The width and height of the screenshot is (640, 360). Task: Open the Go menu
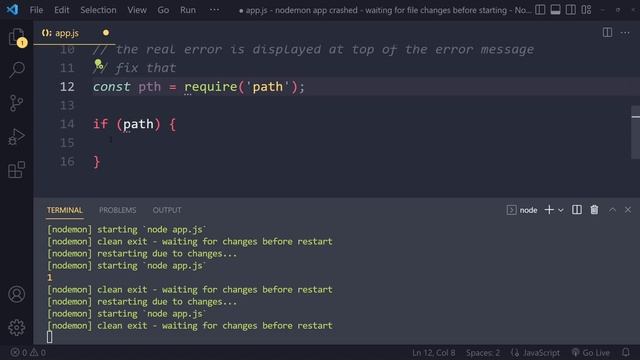[163, 10]
